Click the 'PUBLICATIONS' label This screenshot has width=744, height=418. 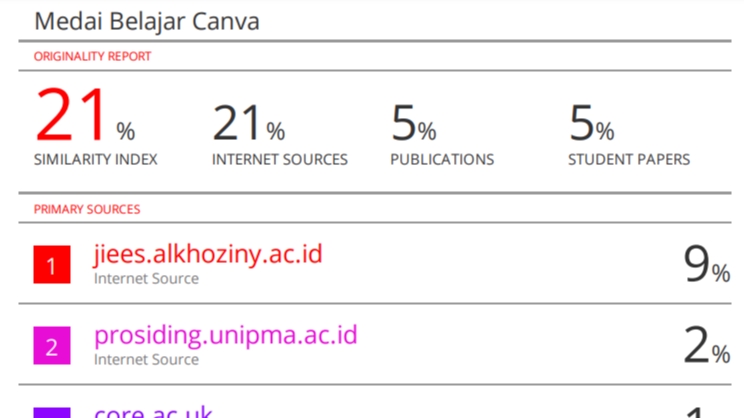[442, 159]
